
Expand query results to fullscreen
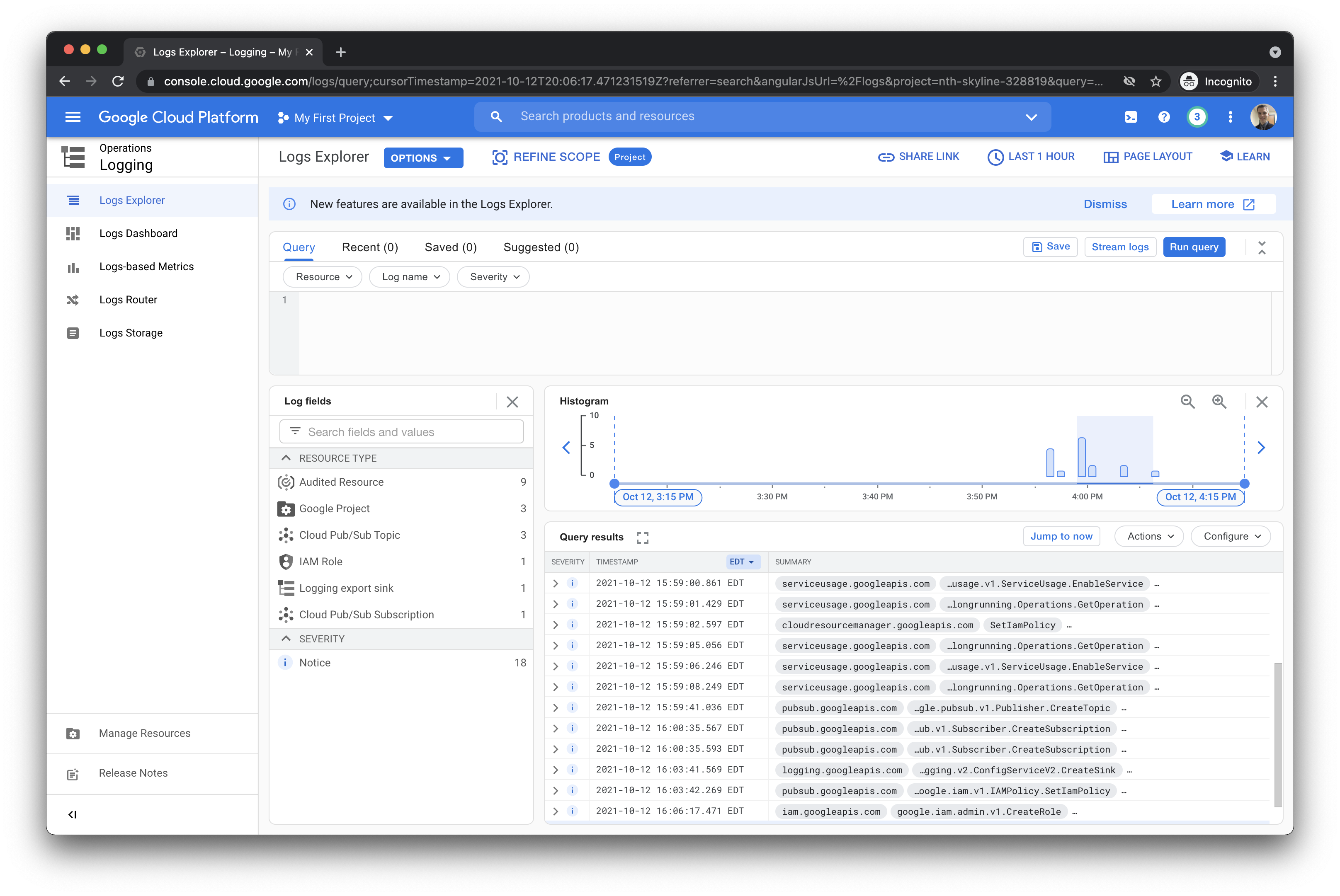point(642,537)
